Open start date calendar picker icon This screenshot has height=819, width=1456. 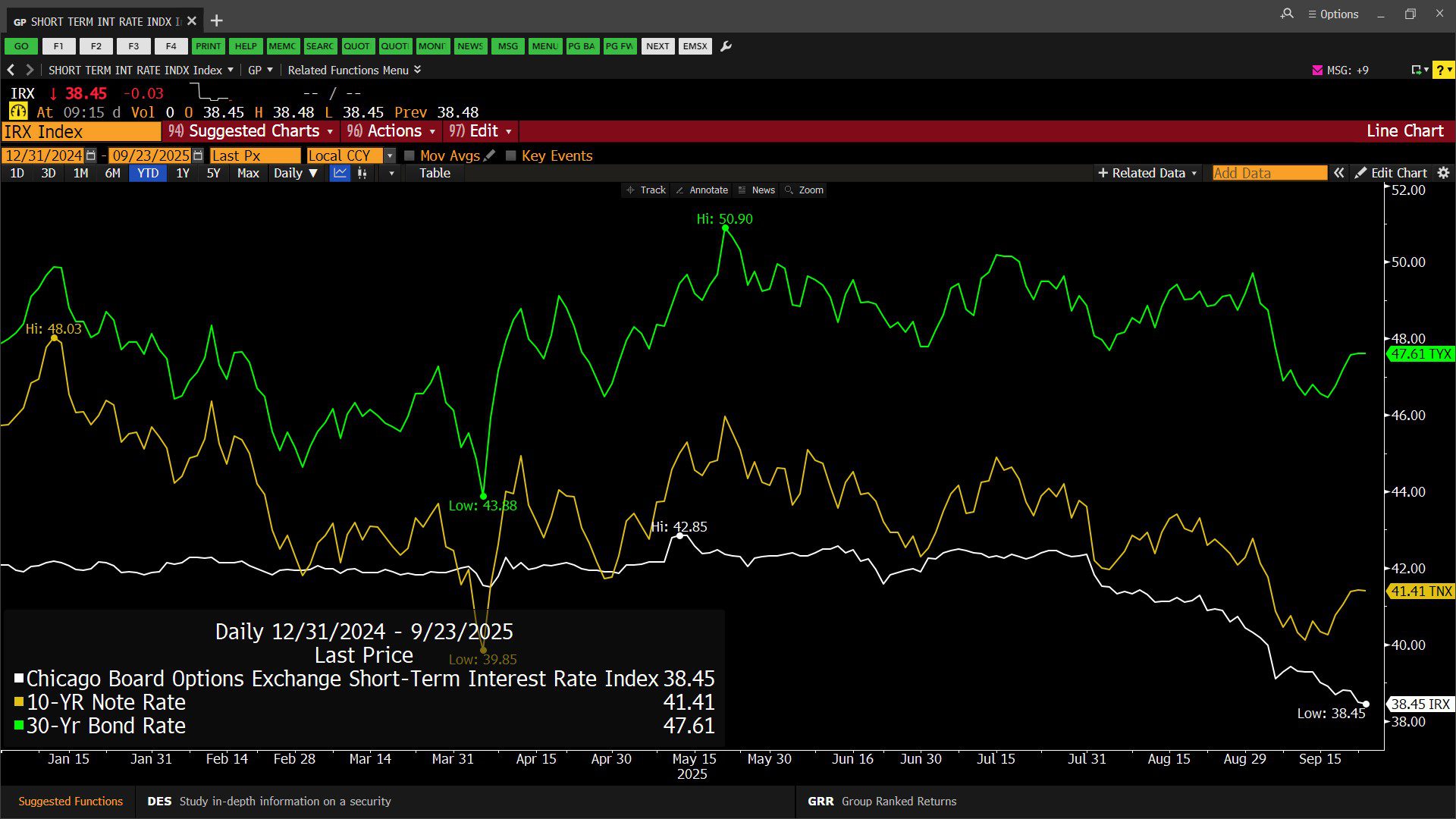(91, 155)
